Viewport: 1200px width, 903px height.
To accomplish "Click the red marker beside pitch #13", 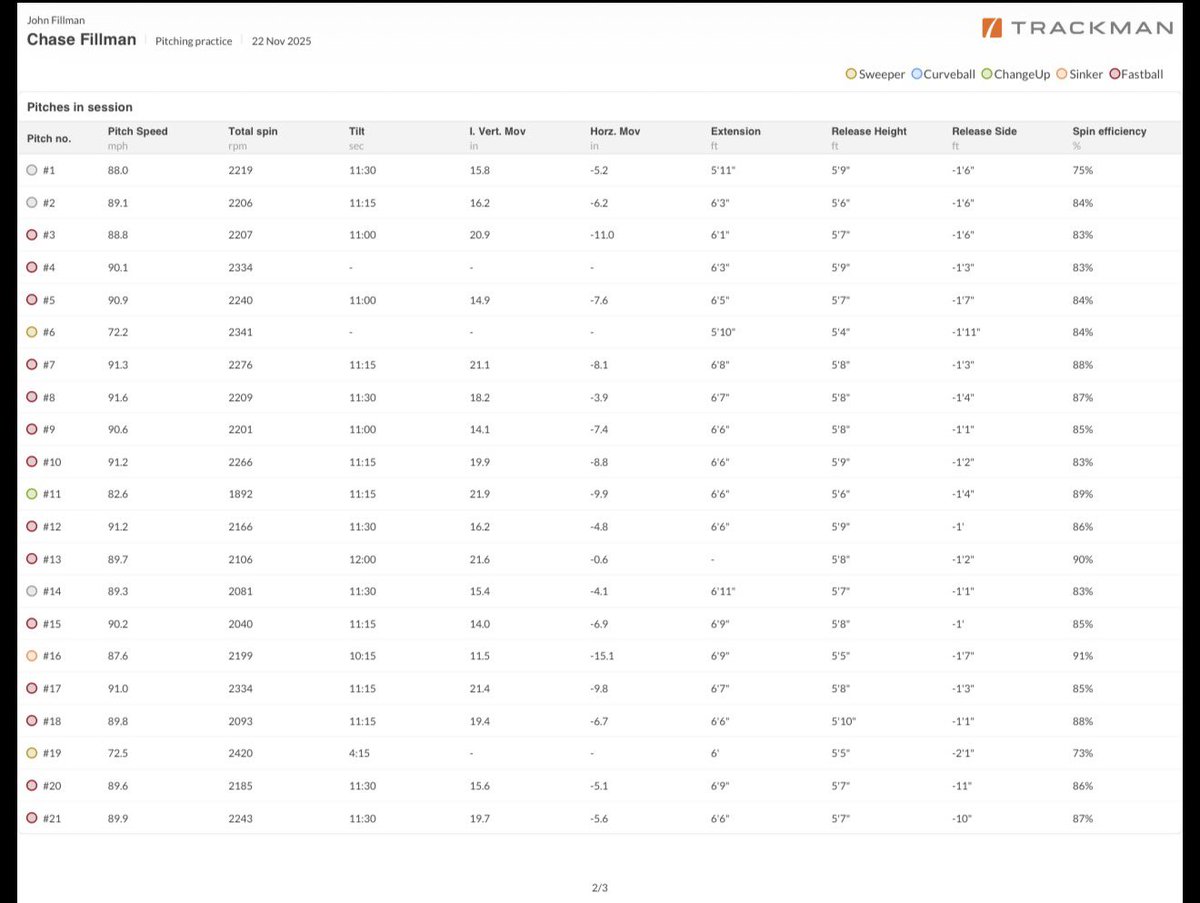I will coord(32,559).
